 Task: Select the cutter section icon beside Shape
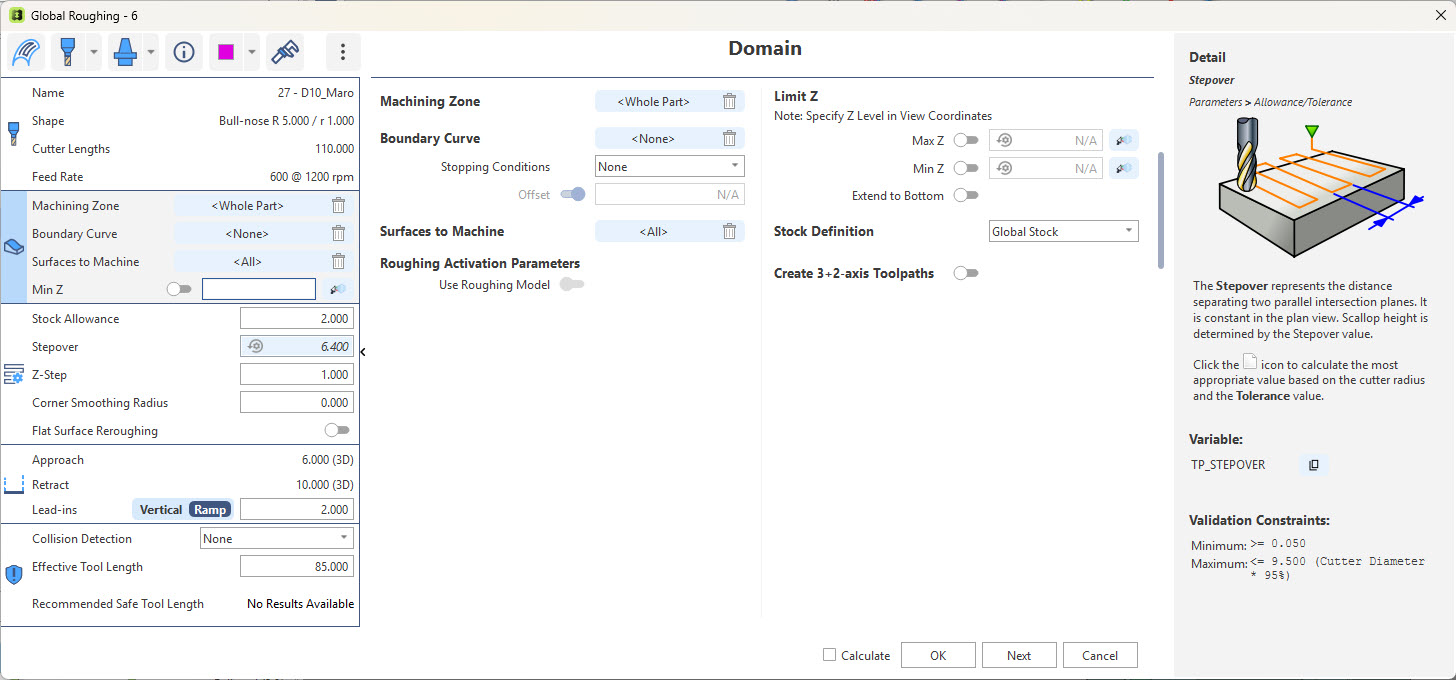(13, 134)
